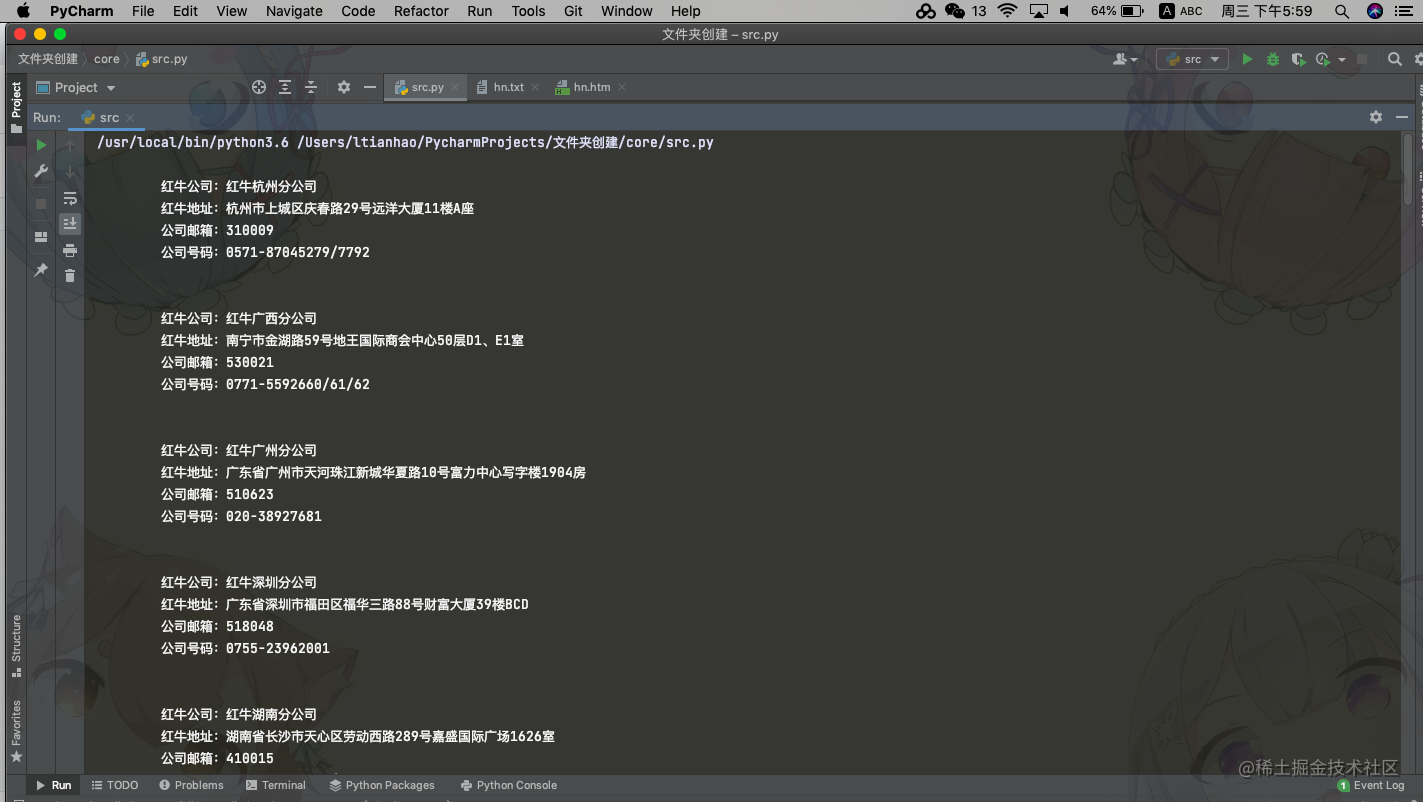Toggle the Favorites tool window side tab
This screenshot has width=1423, height=802.
point(16,731)
